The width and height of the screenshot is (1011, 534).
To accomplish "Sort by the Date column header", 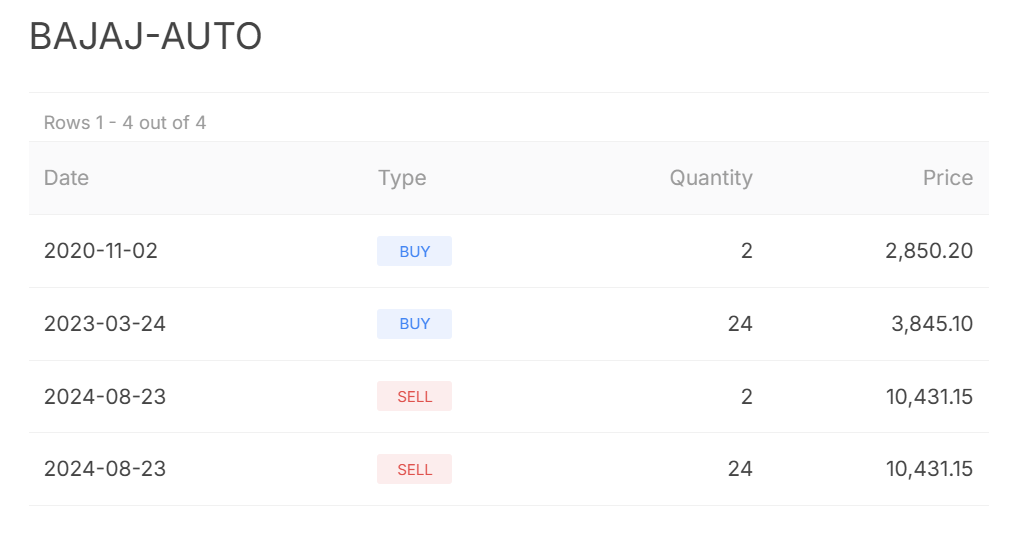I will pyautogui.click(x=67, y=178).
